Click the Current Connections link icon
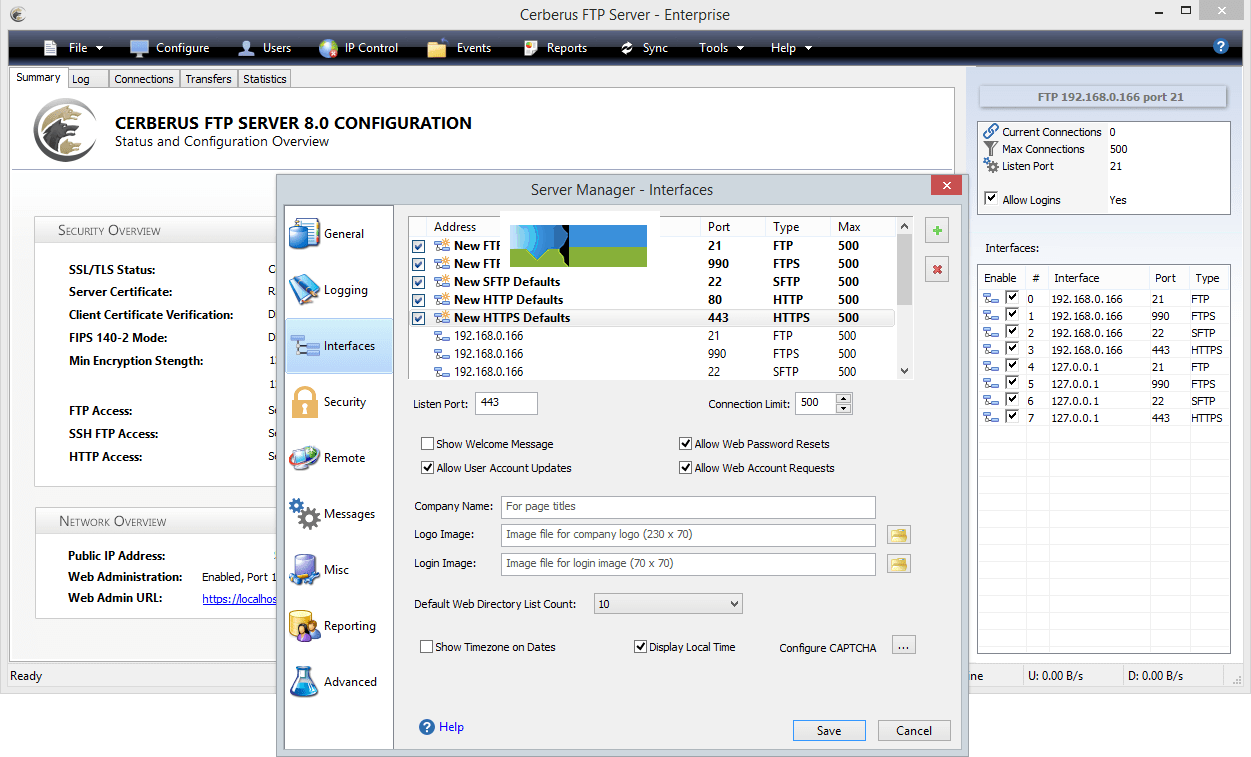 click(991, 132)
